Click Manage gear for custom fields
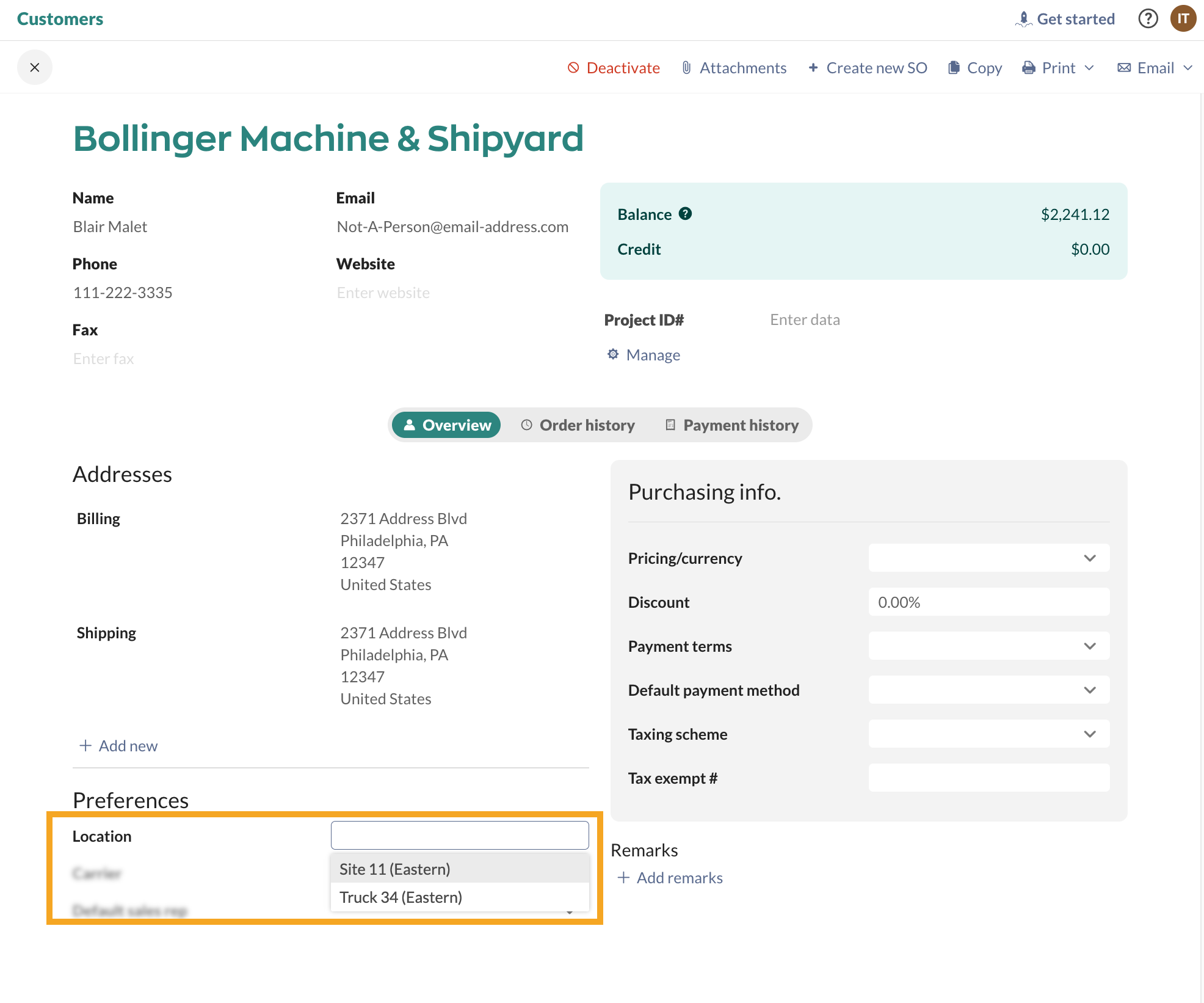Image resolution: width=1204 pixels, height=1003 pixels. 613,354
